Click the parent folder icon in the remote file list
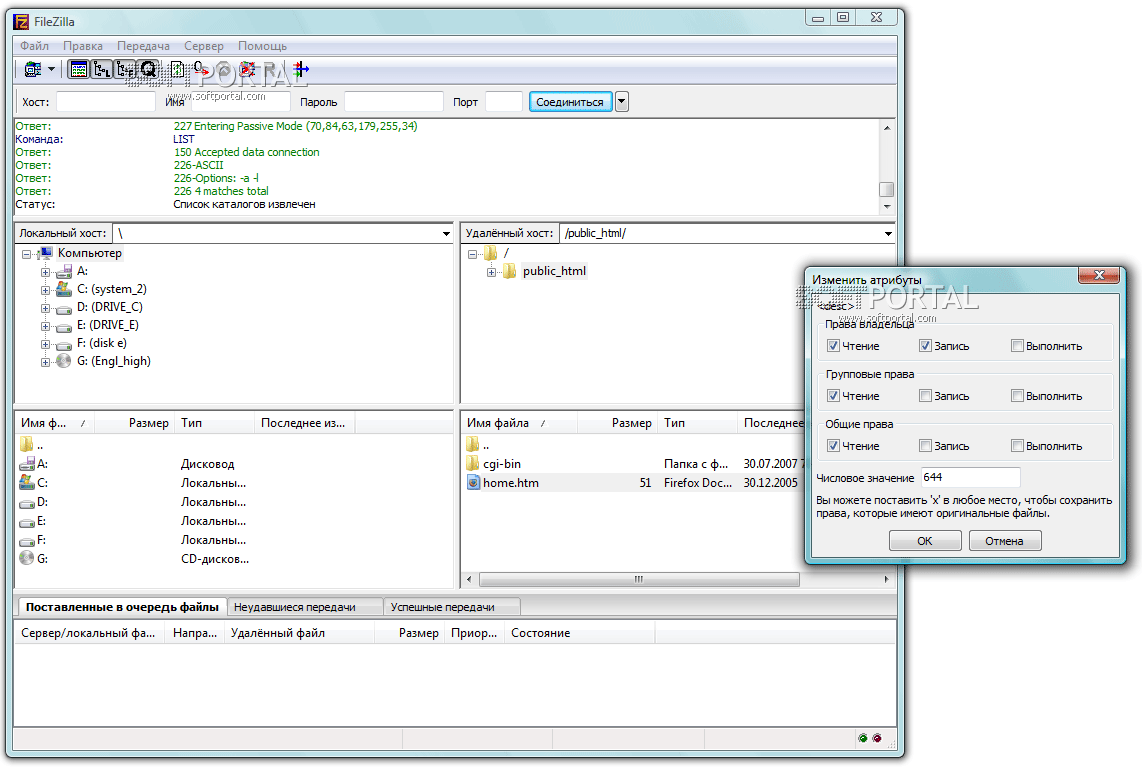 473,444
